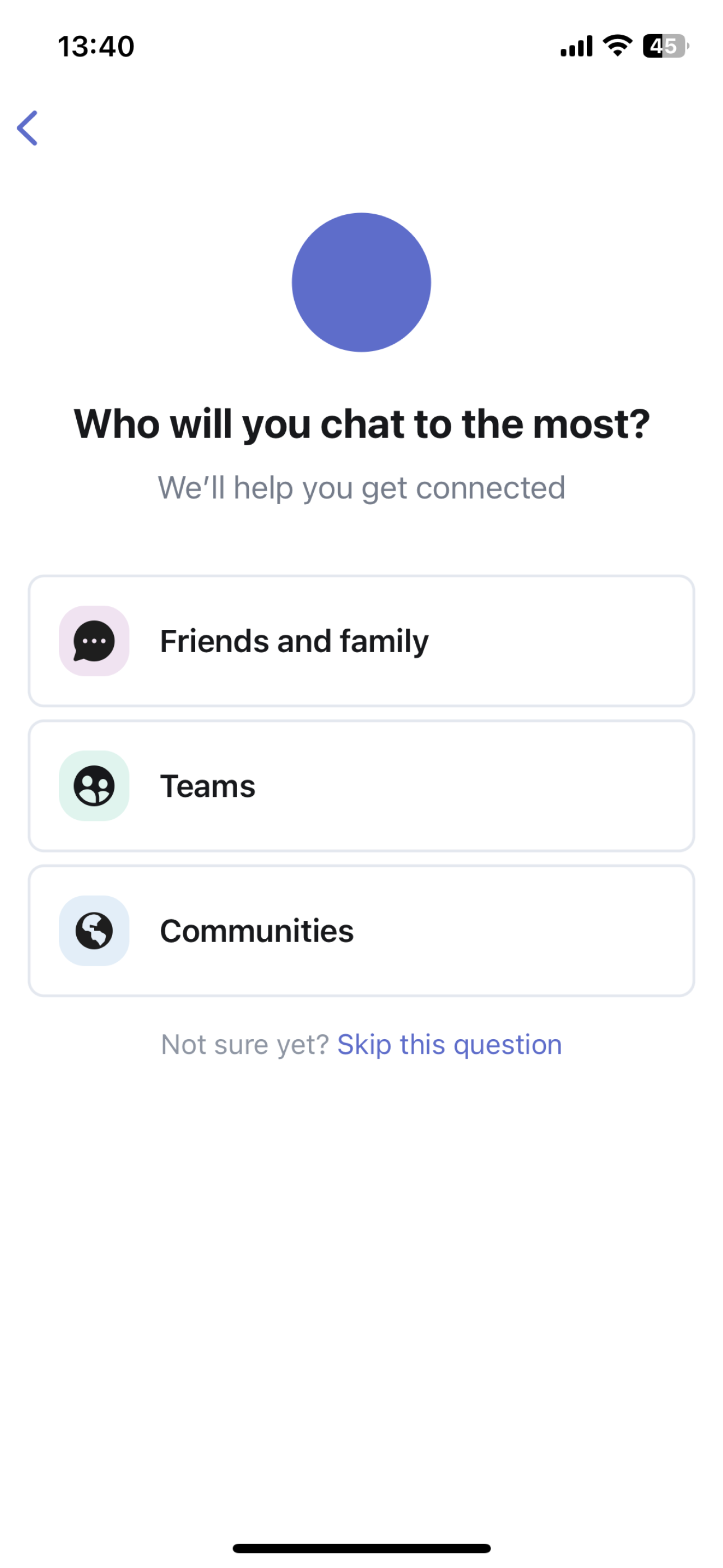Skip this question via the link
Image resolution: width=723 pixels, height=1568 pixels.
pos(449,1045)
